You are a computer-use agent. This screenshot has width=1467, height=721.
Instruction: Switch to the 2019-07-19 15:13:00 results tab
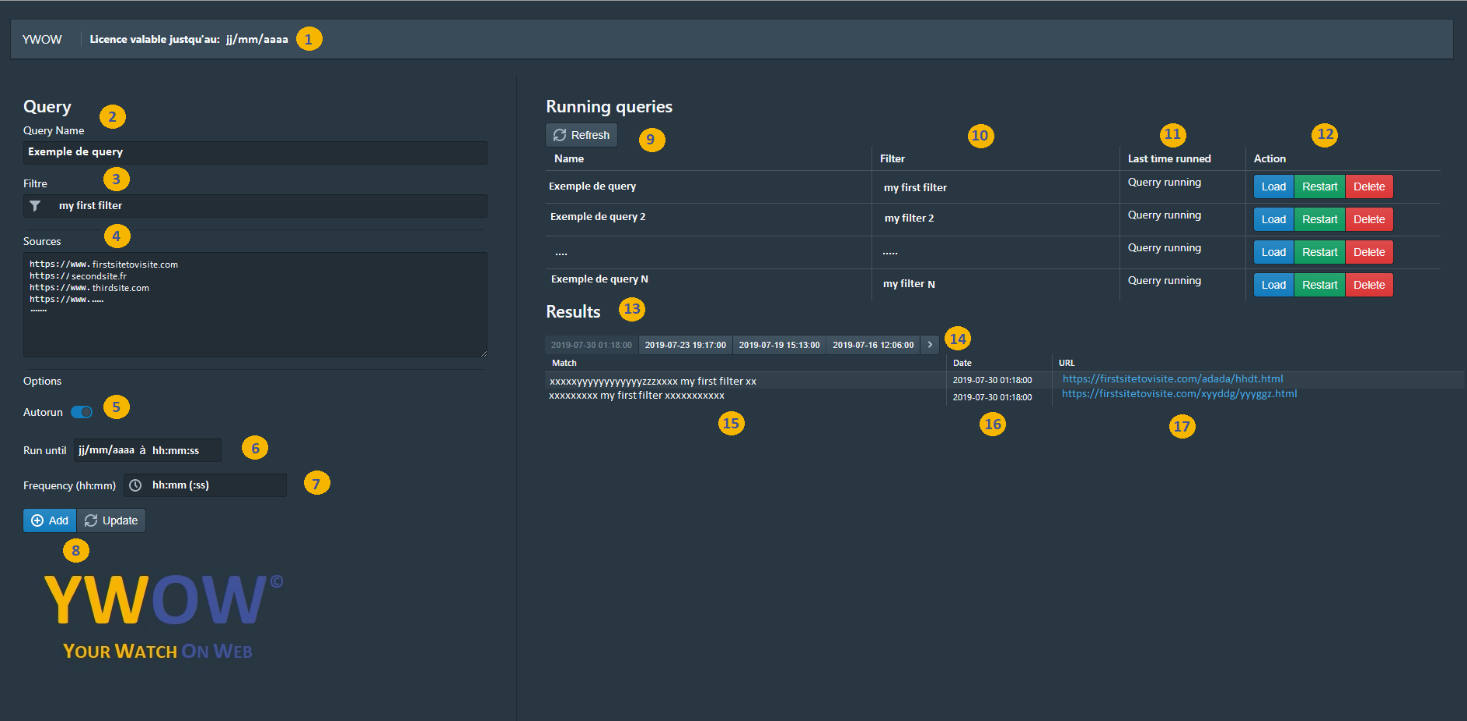tap(779, 345)
